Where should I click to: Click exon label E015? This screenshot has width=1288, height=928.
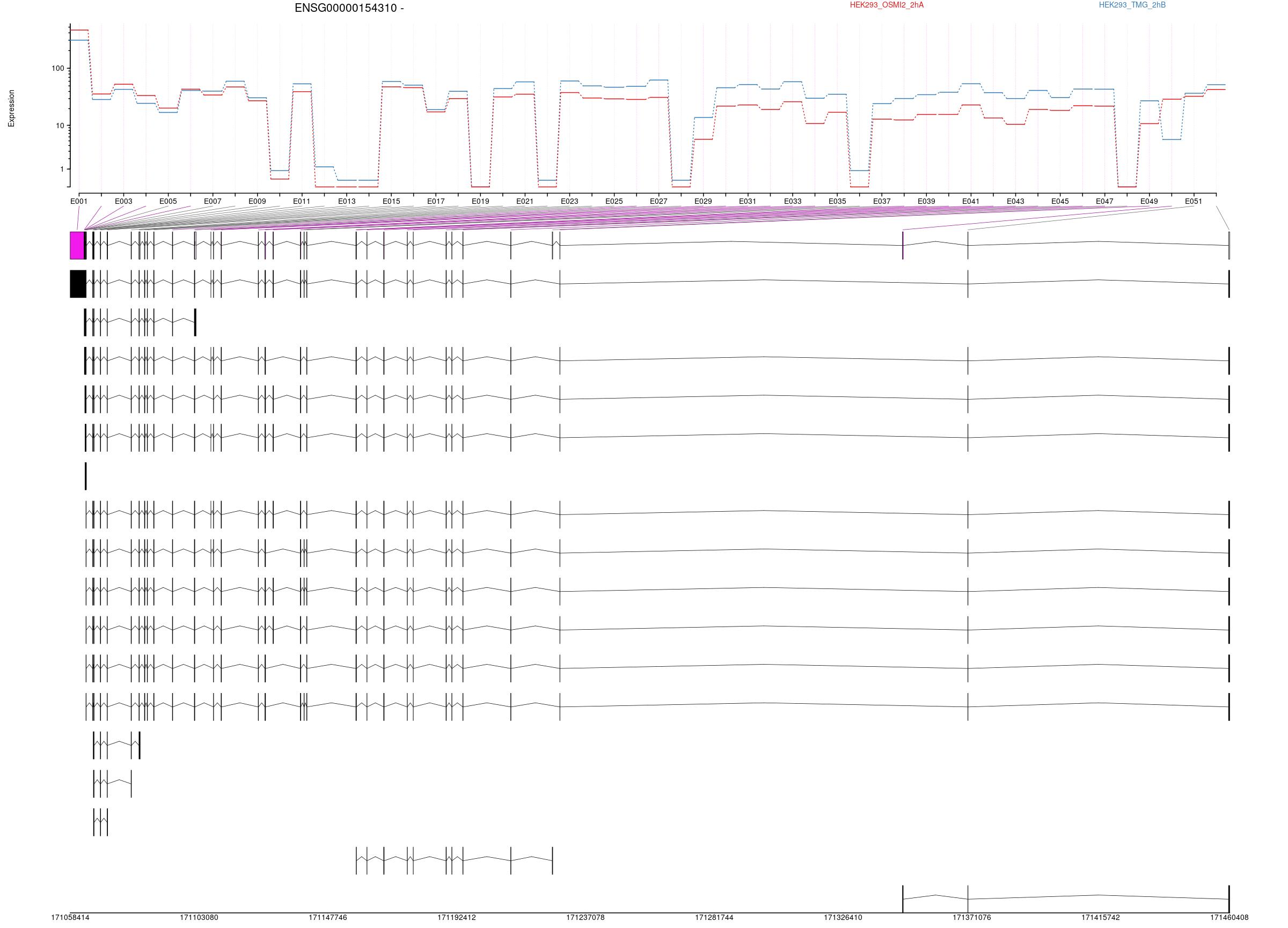391,202
